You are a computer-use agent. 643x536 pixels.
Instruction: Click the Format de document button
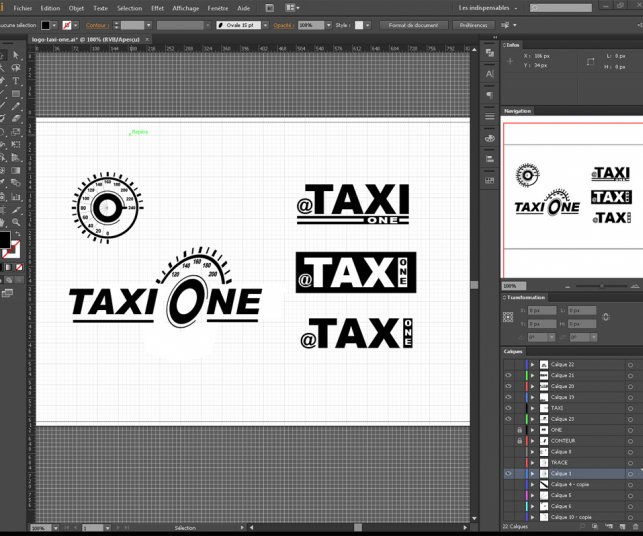(x=410, y=24)
